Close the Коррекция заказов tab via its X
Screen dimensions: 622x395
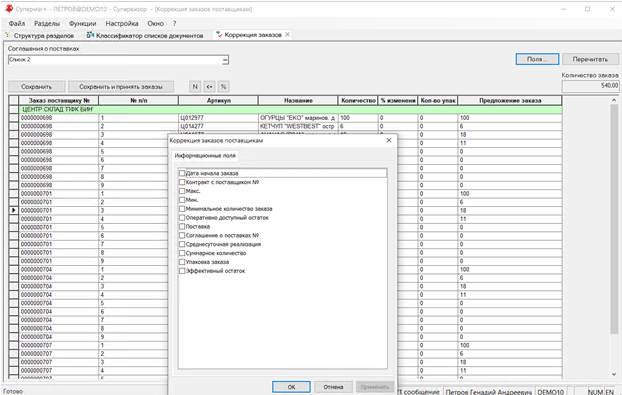[x=288, y=35]
